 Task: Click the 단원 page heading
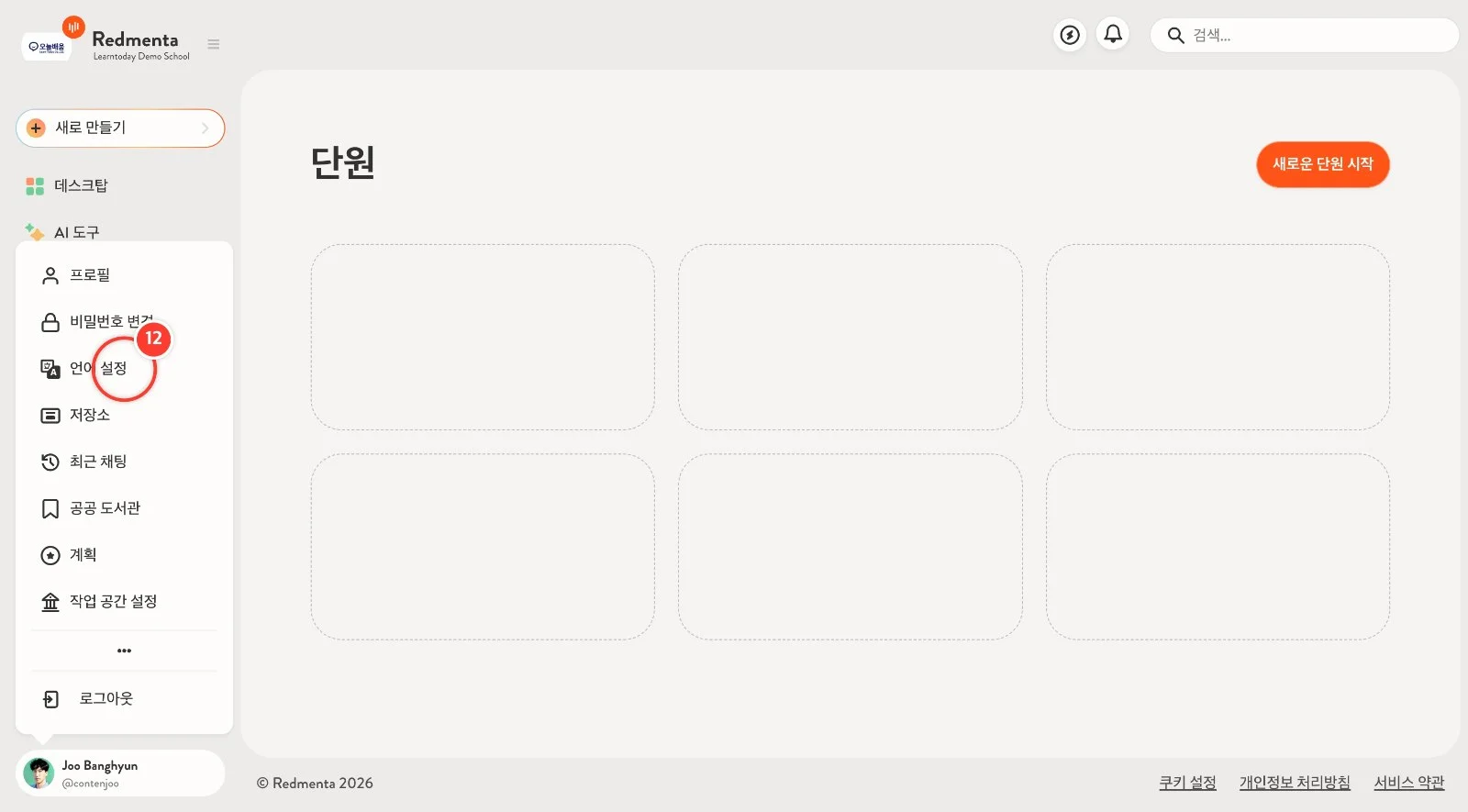tap(343, 163)
